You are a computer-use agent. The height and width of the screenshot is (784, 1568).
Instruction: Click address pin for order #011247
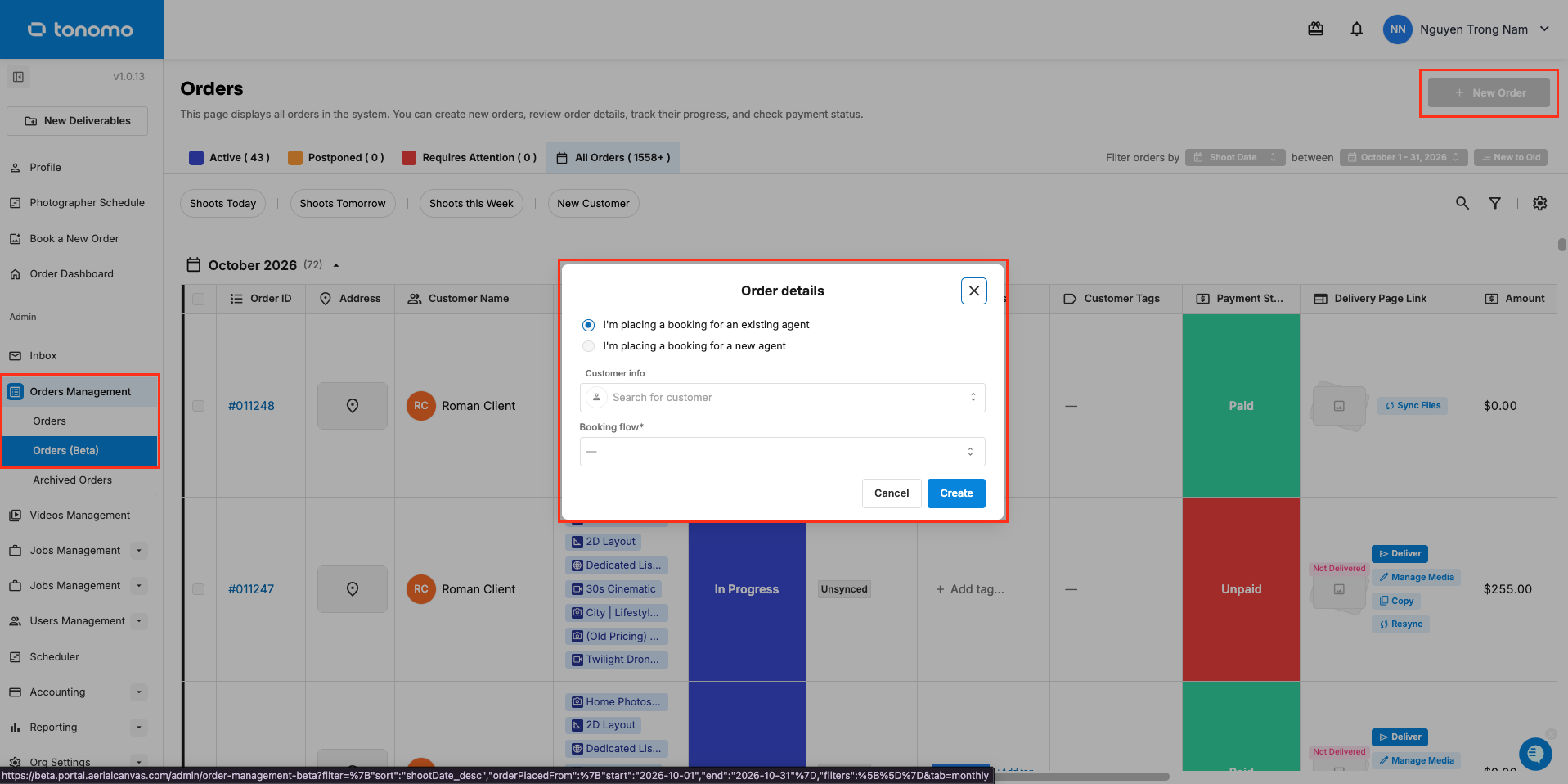click(353, 589)
